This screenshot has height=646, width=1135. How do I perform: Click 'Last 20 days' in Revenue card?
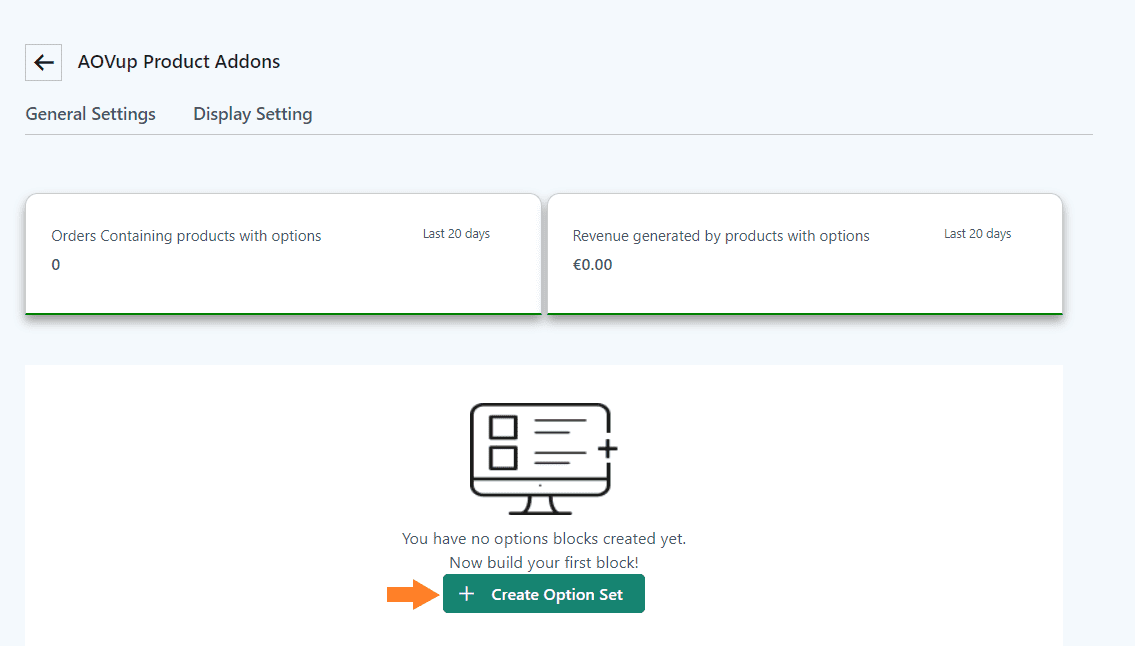(977, 234)
